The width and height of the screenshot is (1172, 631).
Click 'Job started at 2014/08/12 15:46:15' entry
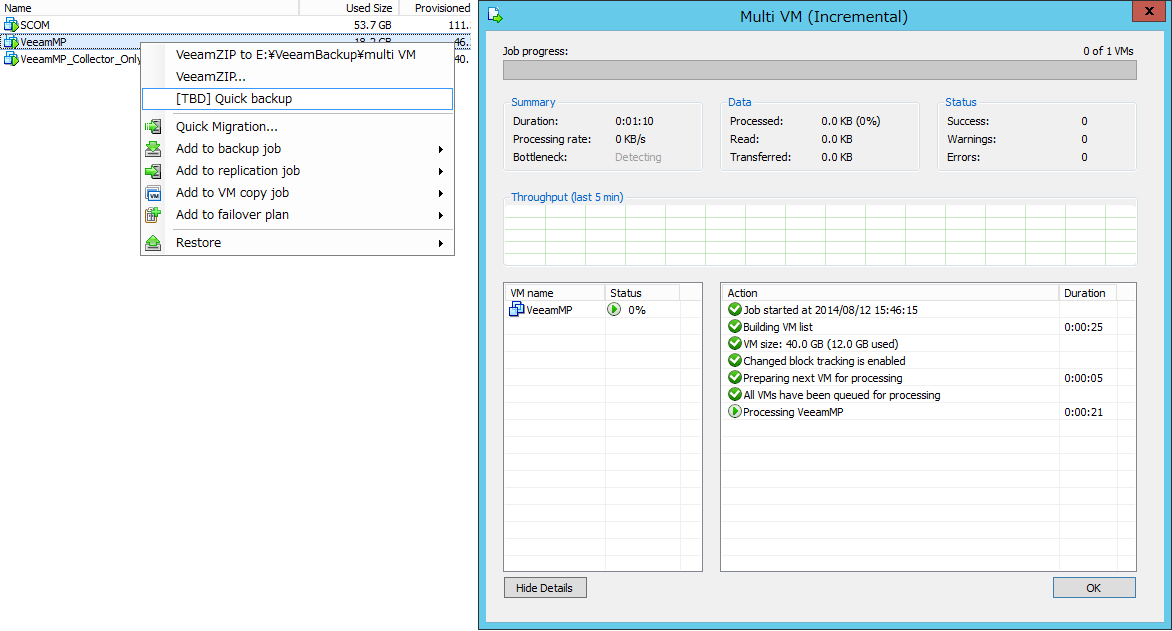click(x=830, y=310)
